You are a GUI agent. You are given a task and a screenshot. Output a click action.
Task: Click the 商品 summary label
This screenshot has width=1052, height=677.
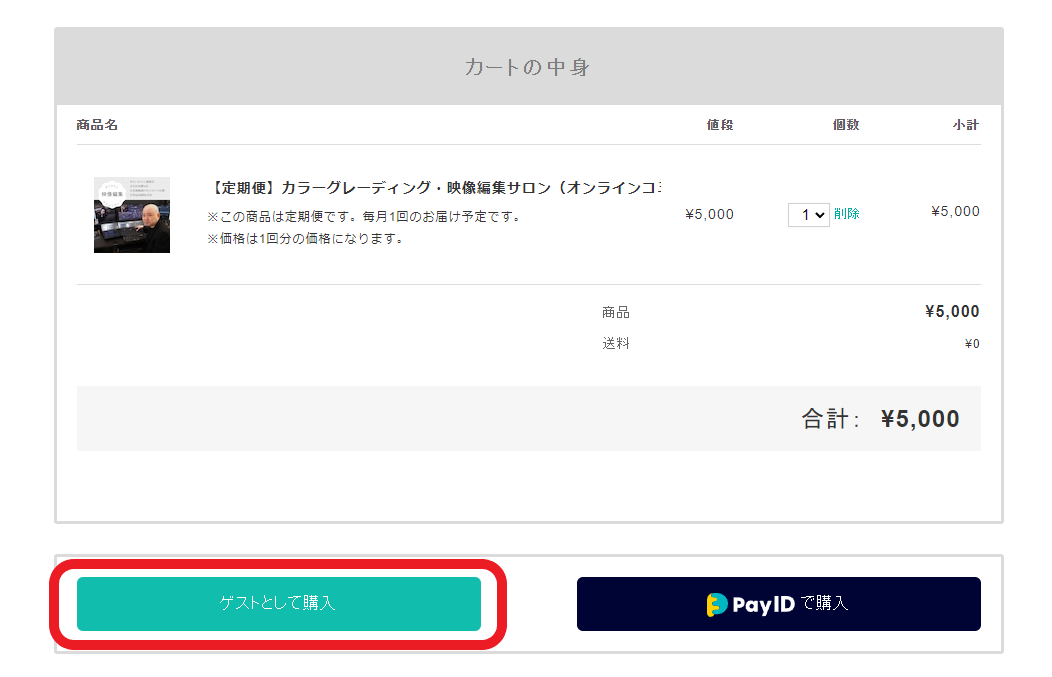[x=616, y=313]
